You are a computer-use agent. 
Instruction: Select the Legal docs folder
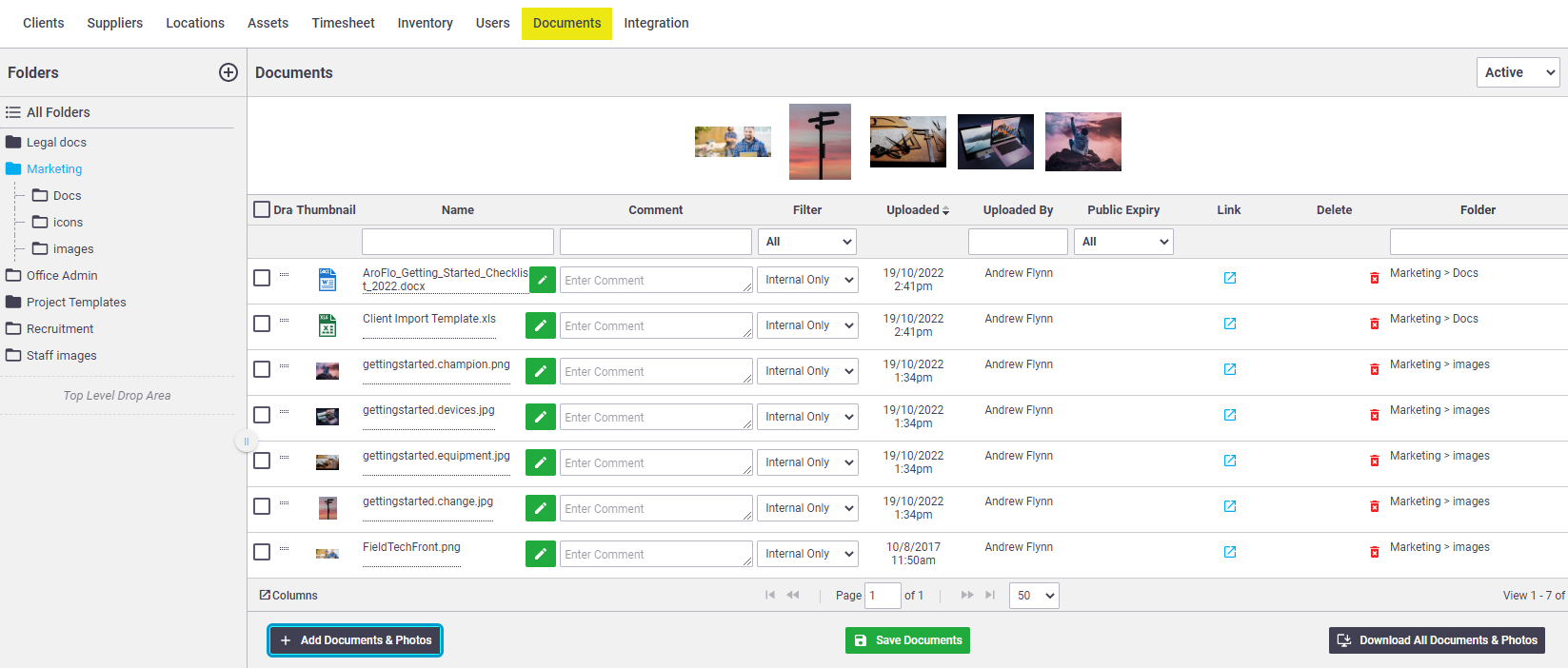[x=56, y=143]
